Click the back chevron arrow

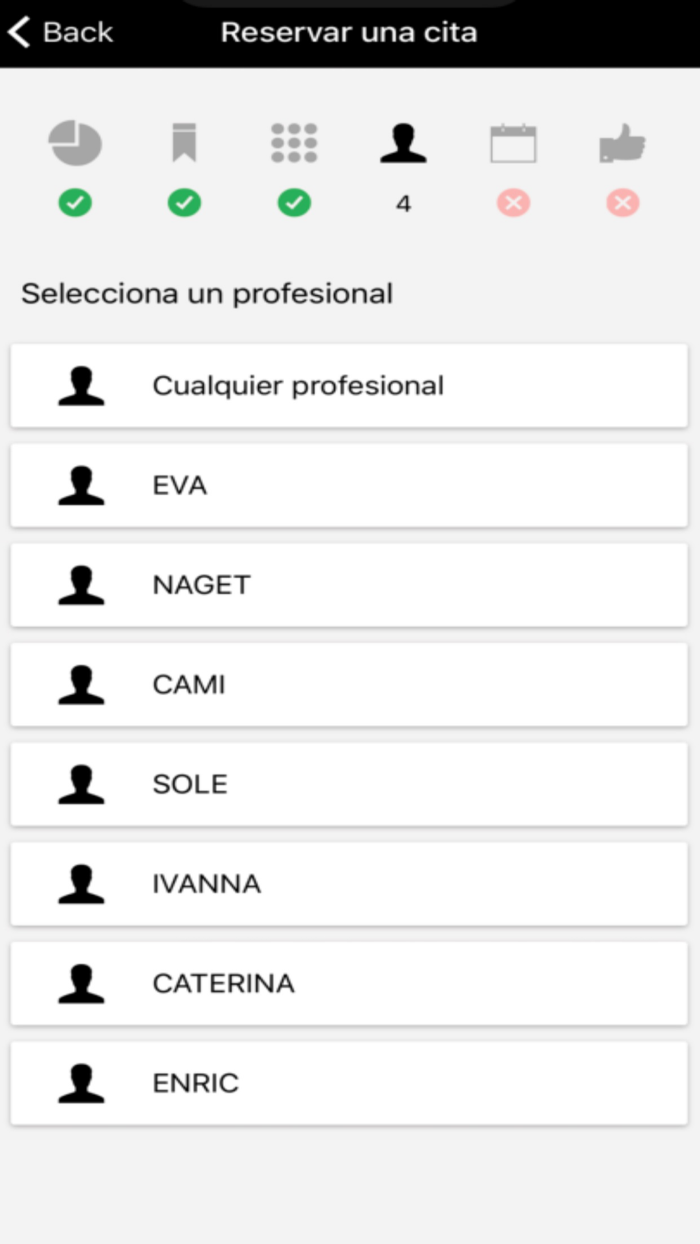pos(18,31)
